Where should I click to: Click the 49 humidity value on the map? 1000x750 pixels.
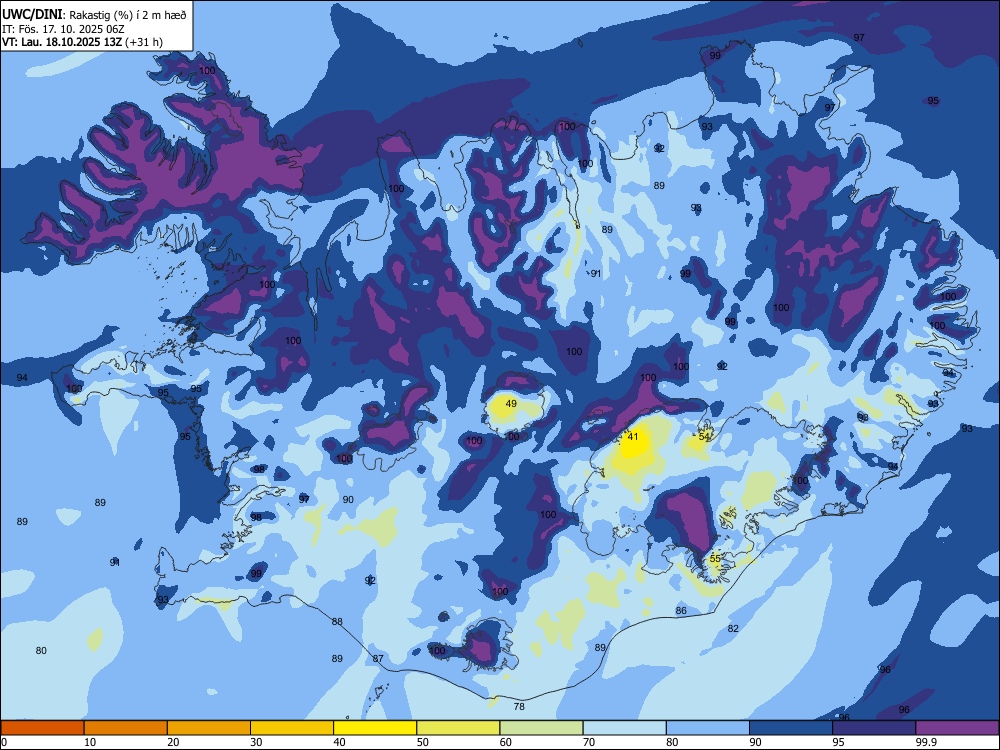tap(511, 404)
